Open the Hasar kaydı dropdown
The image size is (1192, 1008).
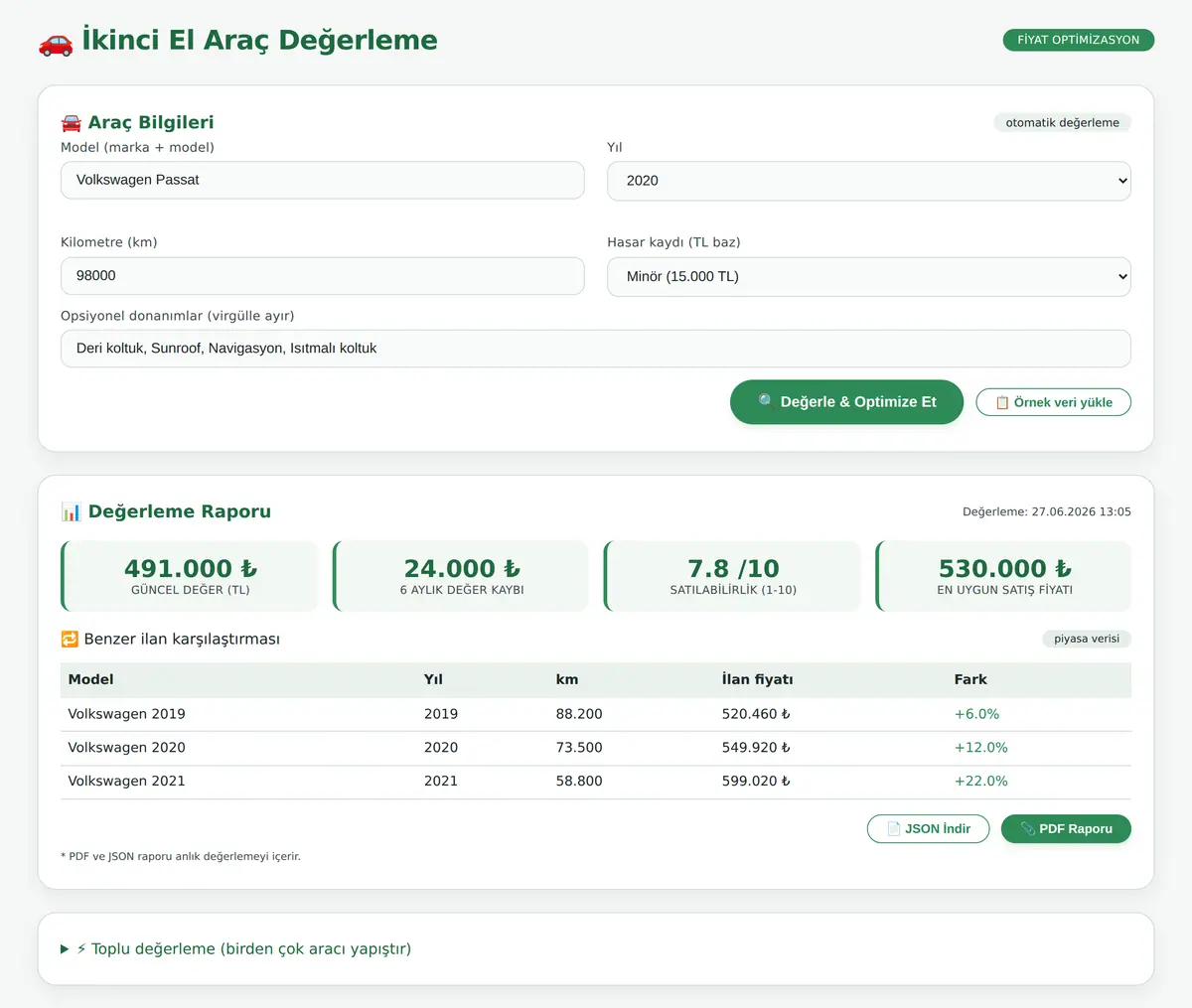pyautogui.click(x=869, y=277)
